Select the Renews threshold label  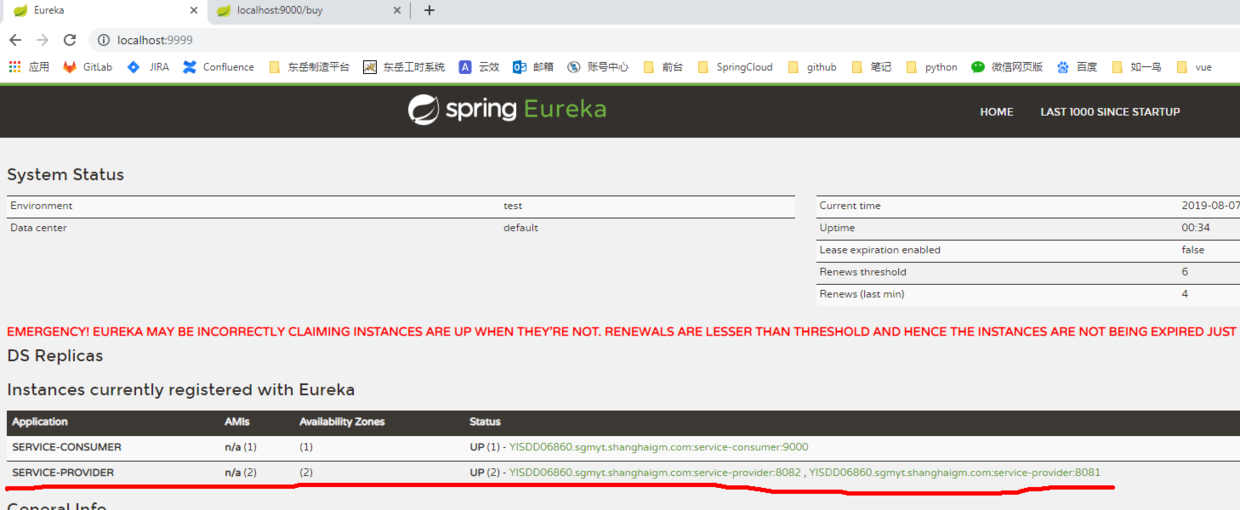863,272
